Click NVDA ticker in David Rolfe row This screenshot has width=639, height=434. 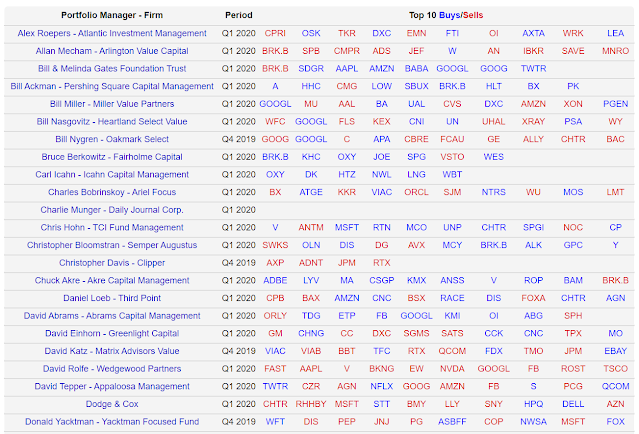(452, 369)
